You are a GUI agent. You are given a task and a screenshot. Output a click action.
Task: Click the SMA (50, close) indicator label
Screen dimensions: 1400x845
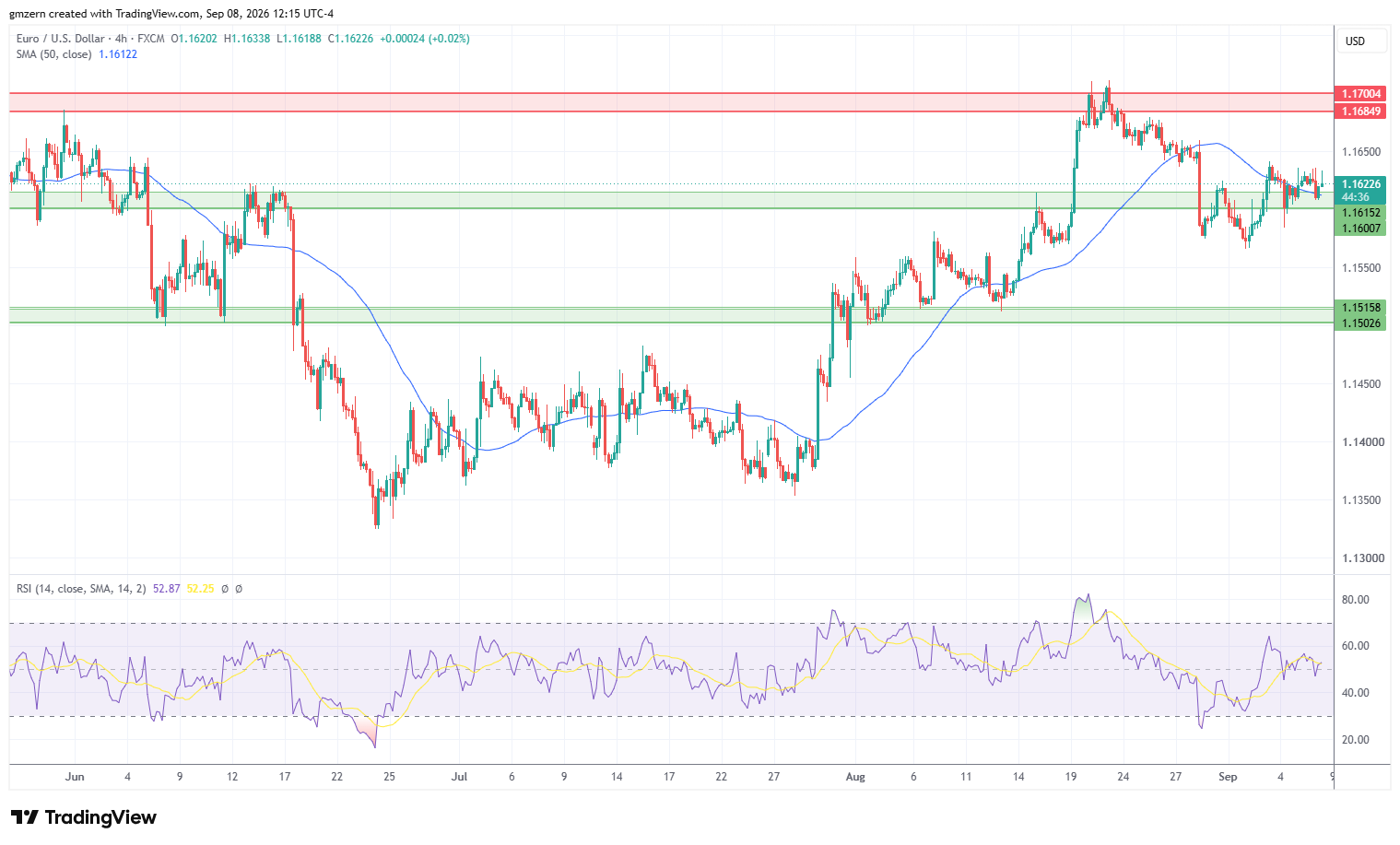tap(53, 54)
